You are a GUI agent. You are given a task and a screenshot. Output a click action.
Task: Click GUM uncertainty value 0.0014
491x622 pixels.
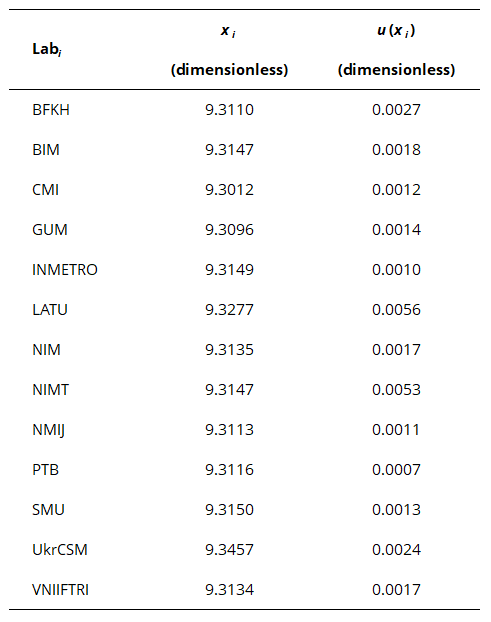[x=396, y=230]
